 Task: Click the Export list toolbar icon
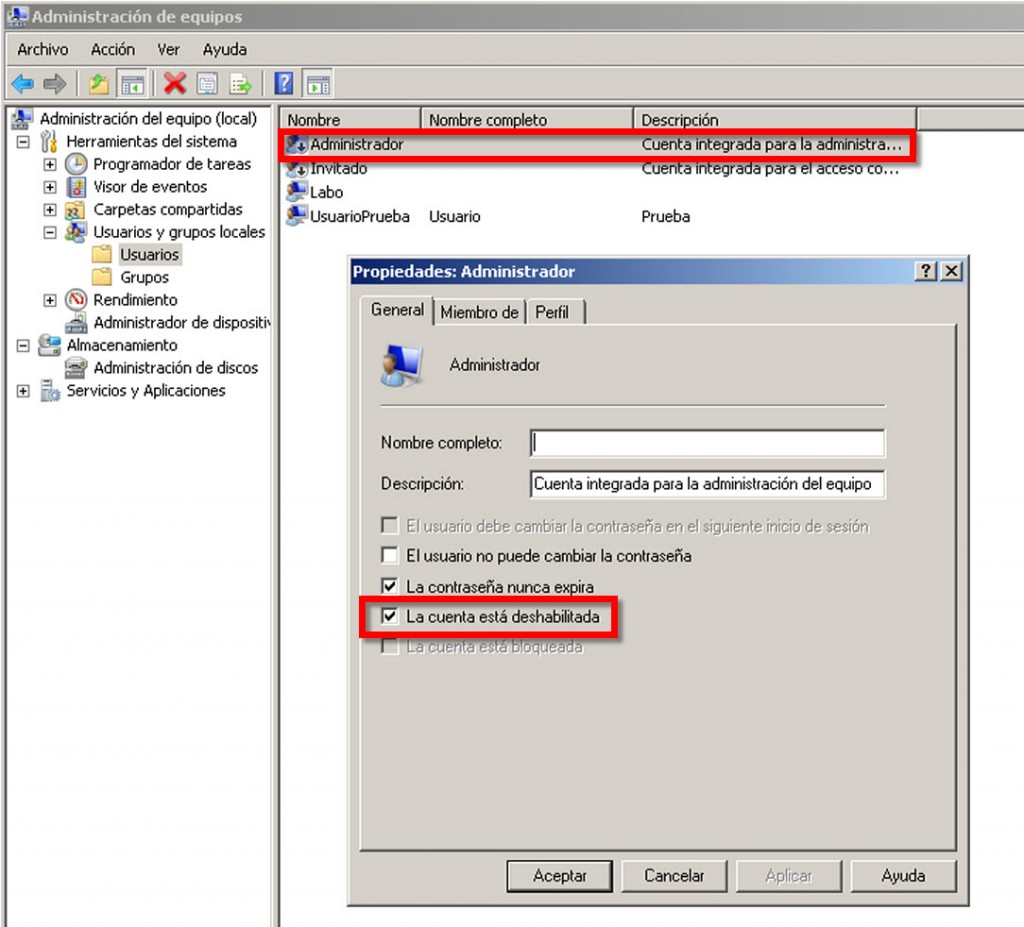tap(240, 83)
